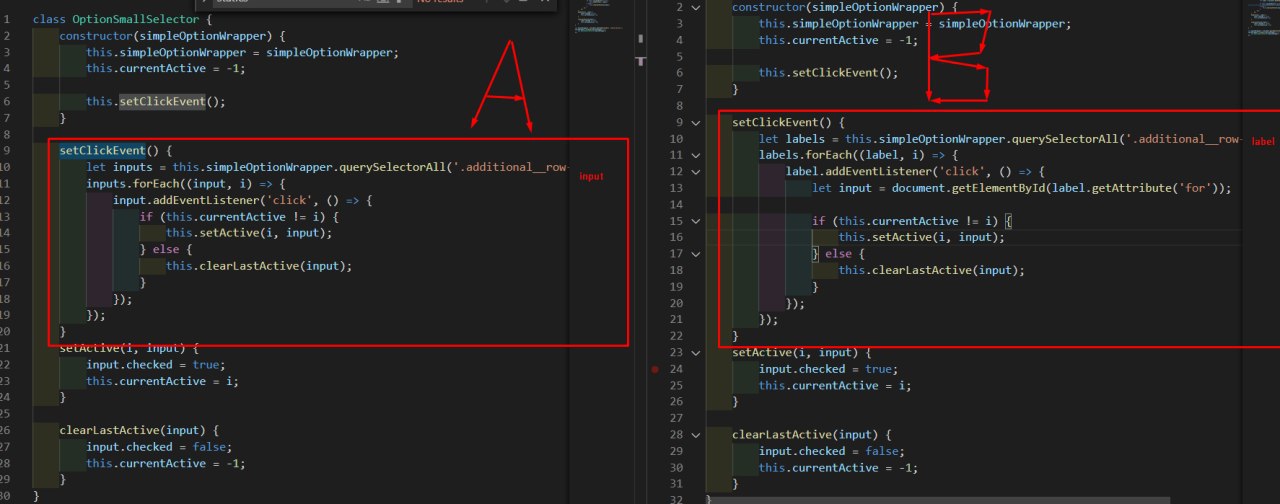Click 'inputs.forEach' in the left editor
The width and height of the screenshot is (1280, 504).
[x=132, y=183]
